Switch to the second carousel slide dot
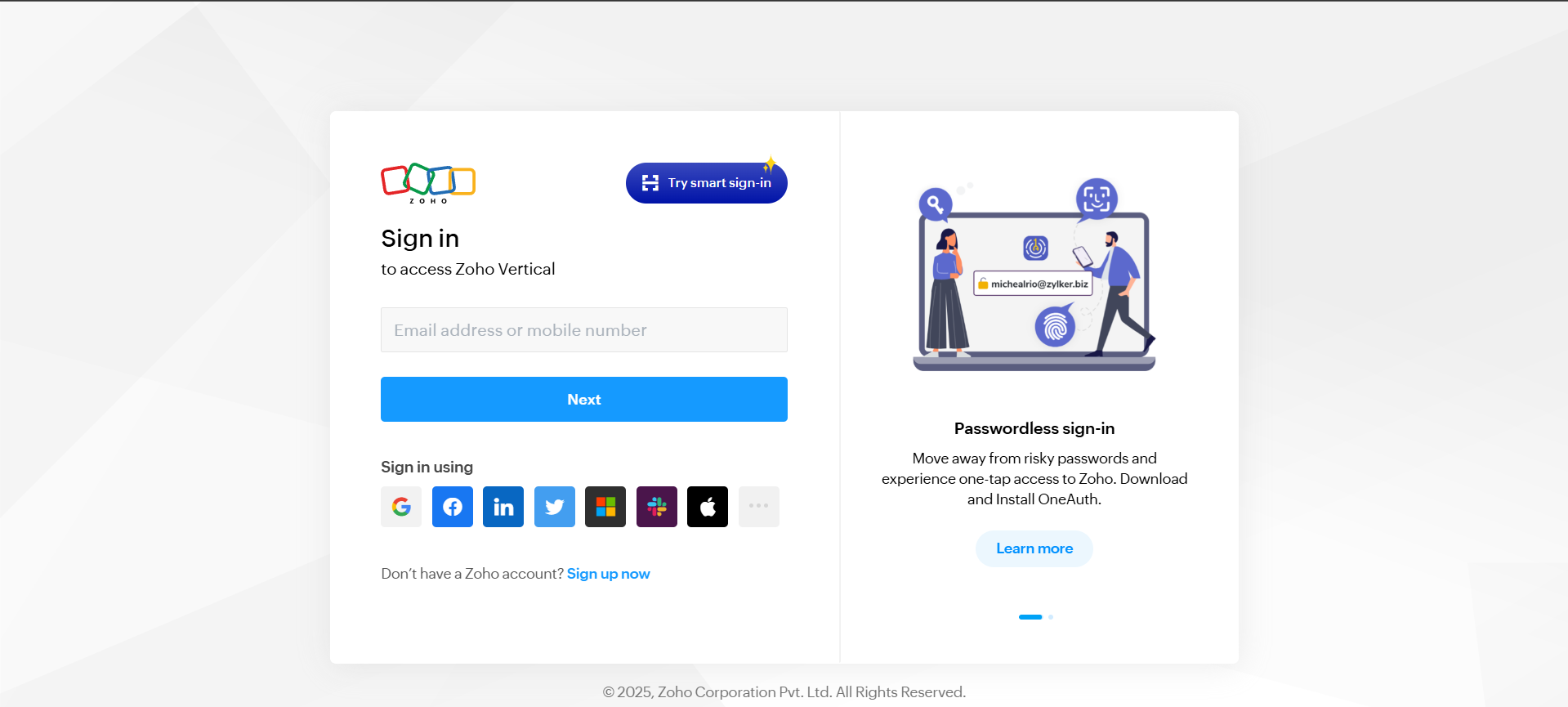 (x=1051, y=617)
